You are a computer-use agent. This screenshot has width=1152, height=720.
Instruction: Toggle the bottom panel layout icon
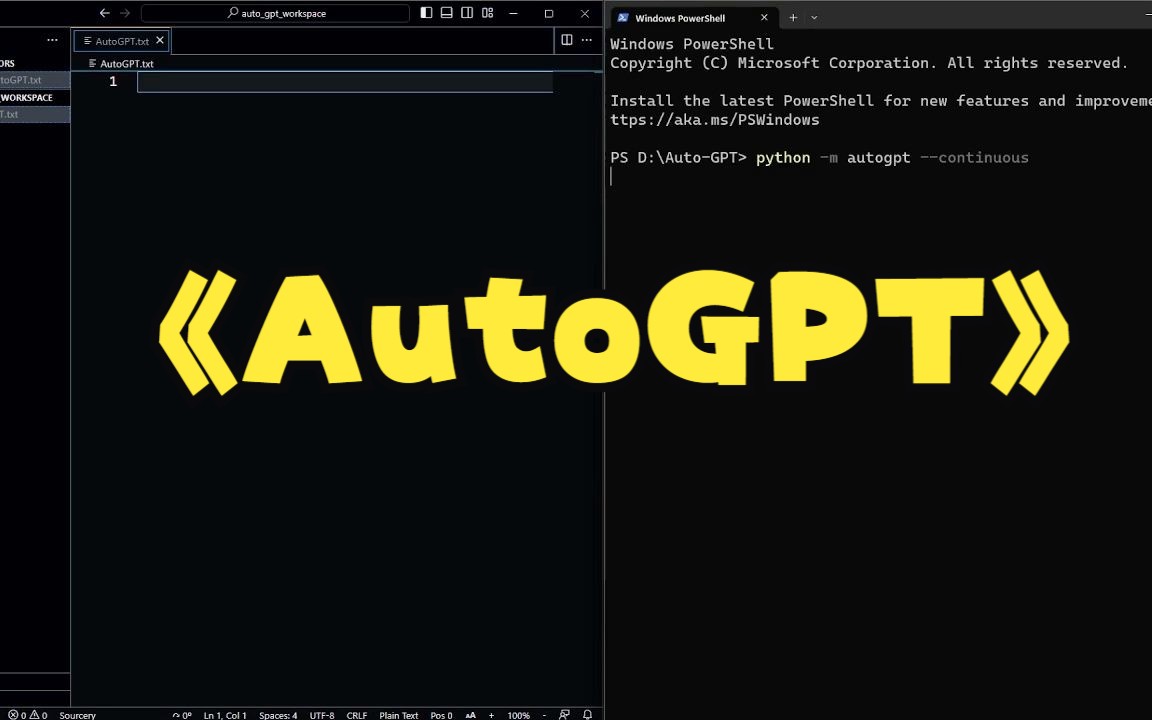(447, 13)
